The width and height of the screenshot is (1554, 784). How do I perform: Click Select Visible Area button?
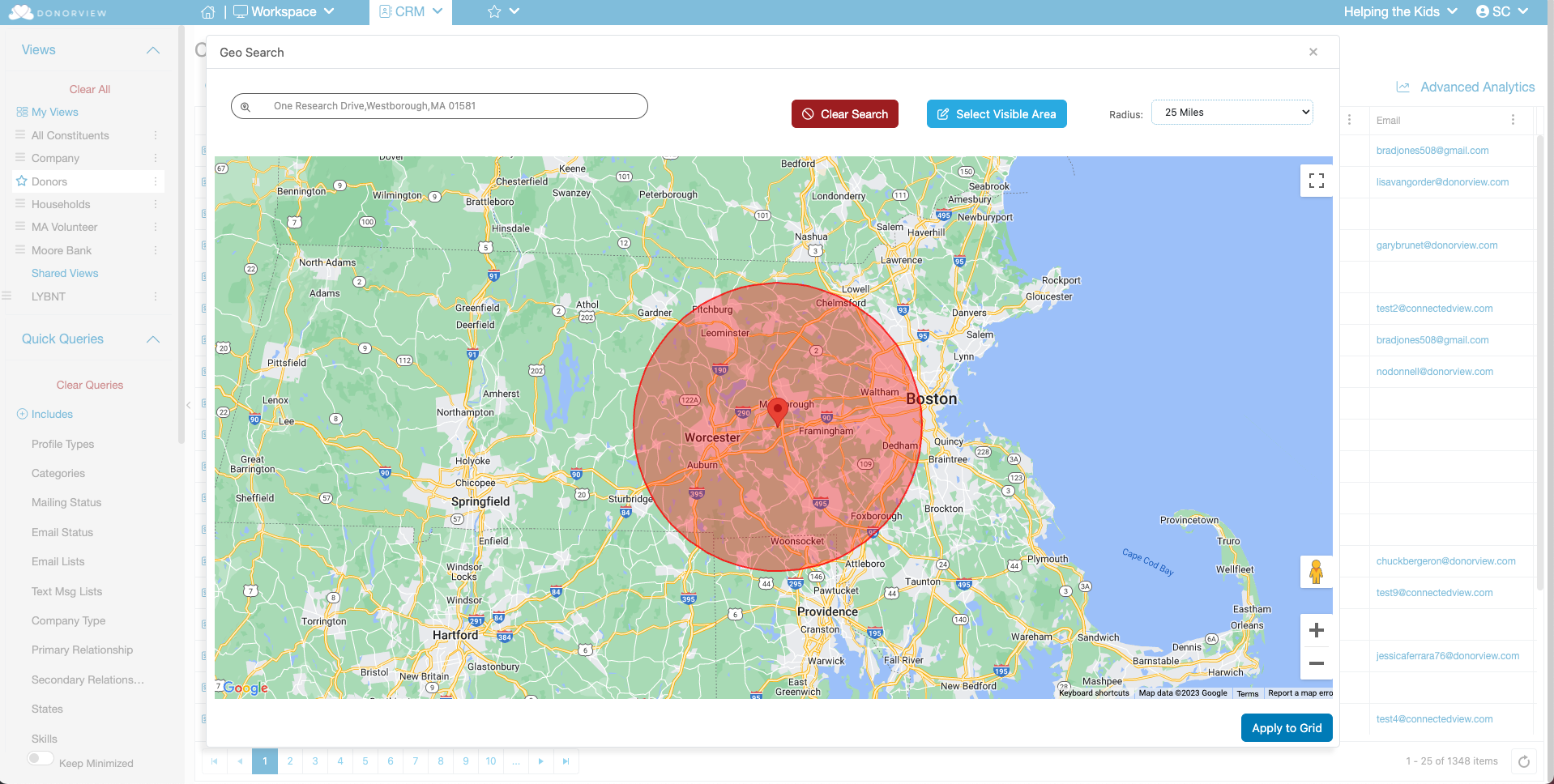997,114
